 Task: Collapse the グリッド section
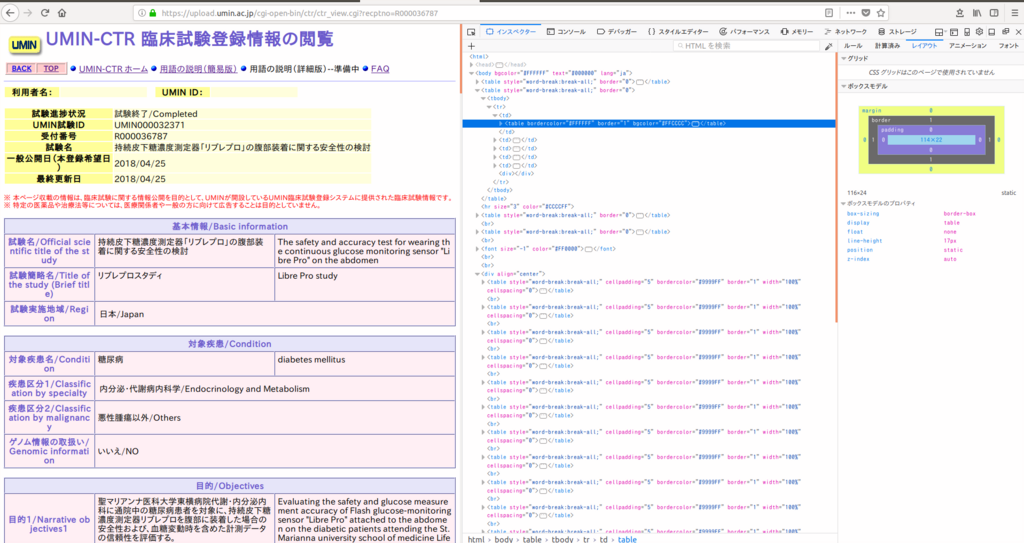844,59
